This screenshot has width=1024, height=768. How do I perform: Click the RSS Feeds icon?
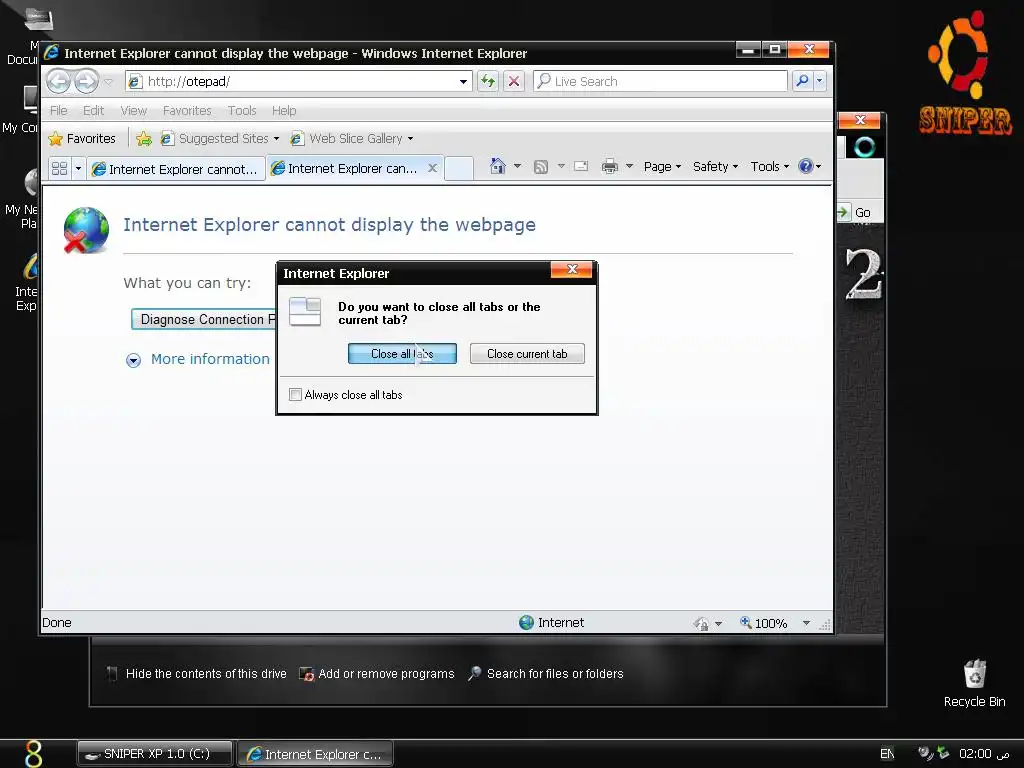[541, 167]
